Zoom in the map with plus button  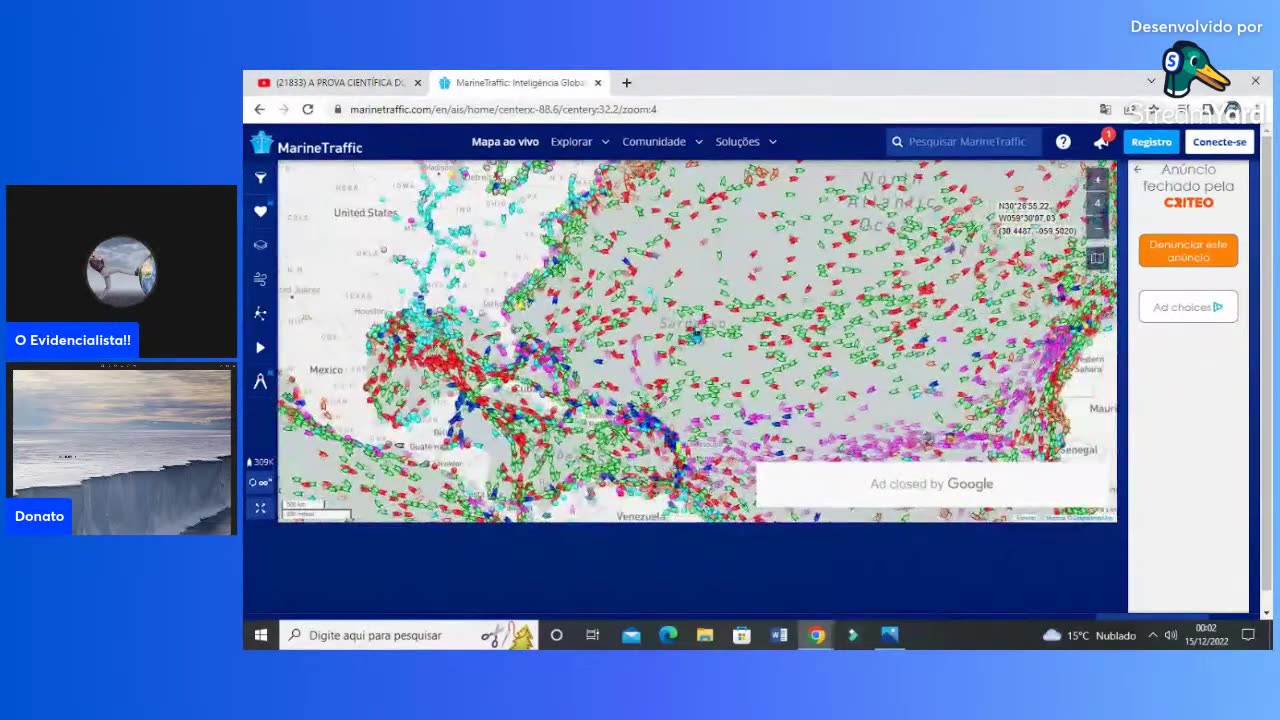click(x=1097, y=179)
